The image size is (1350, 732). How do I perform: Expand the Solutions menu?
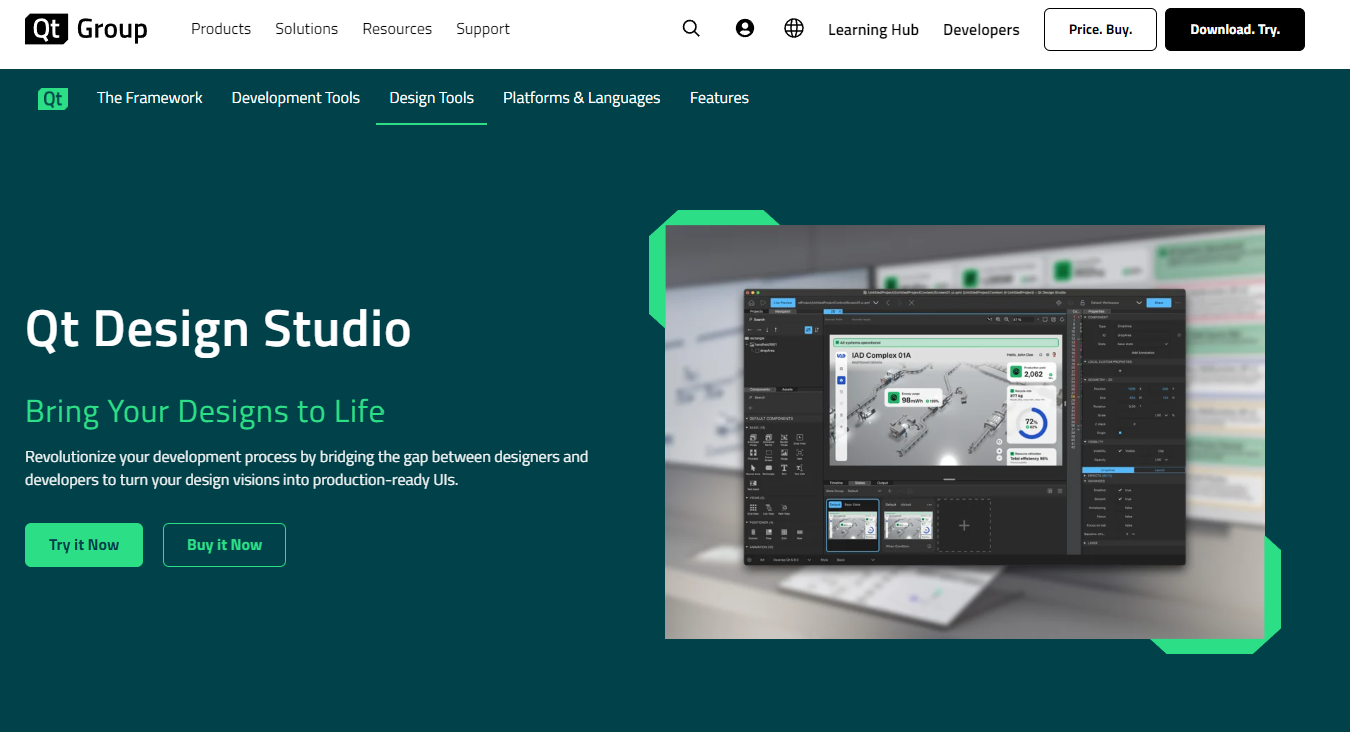click(307, 29)
